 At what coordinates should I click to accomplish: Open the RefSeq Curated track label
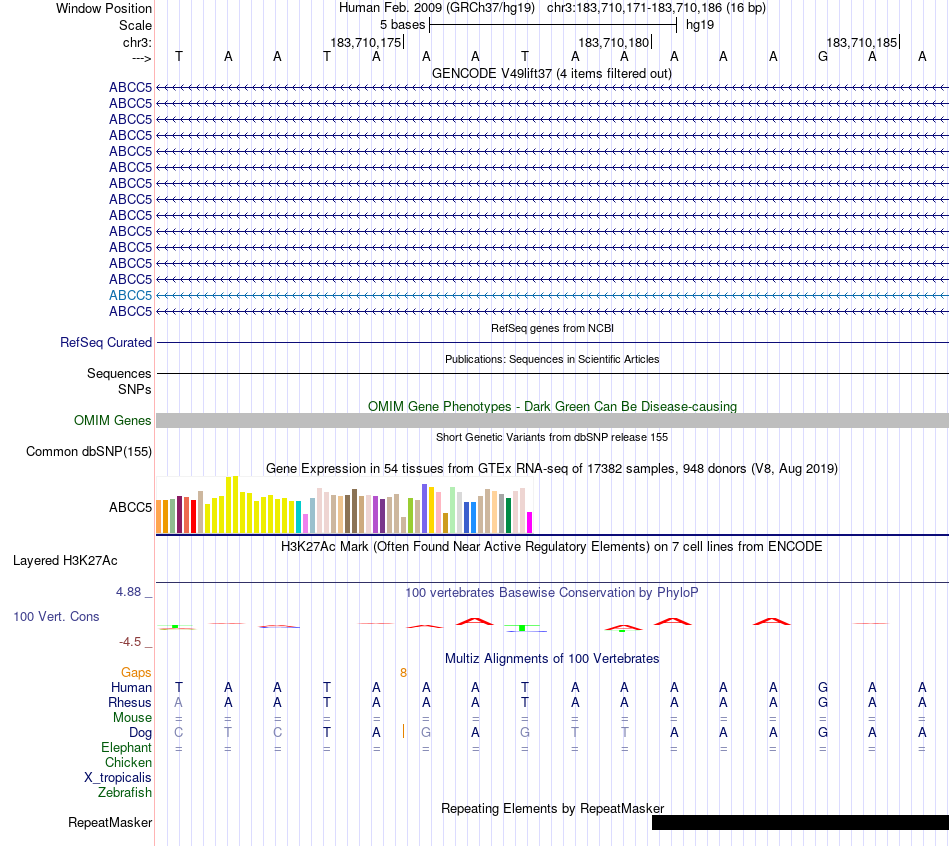click(106, 342)
